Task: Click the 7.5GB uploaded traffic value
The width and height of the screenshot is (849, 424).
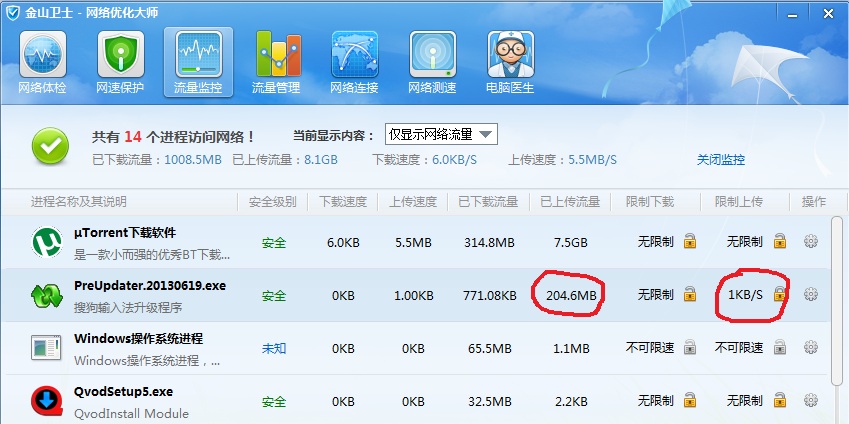Action: coord(571,242)
